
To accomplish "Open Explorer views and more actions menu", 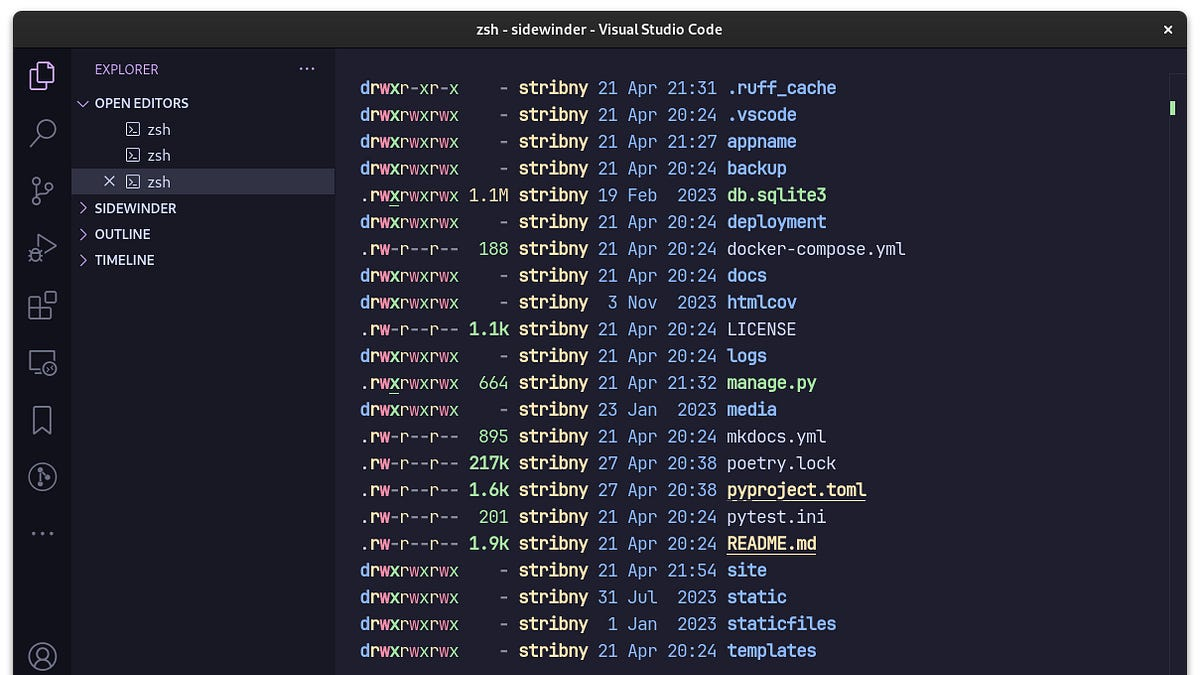I will pos(307,69).
